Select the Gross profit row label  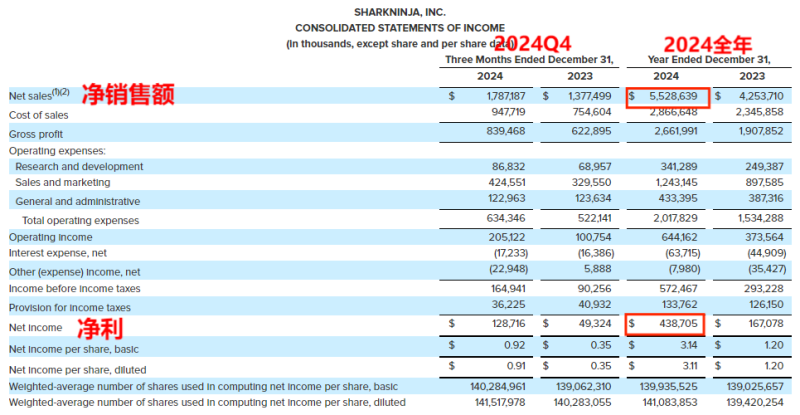point(38,134)
